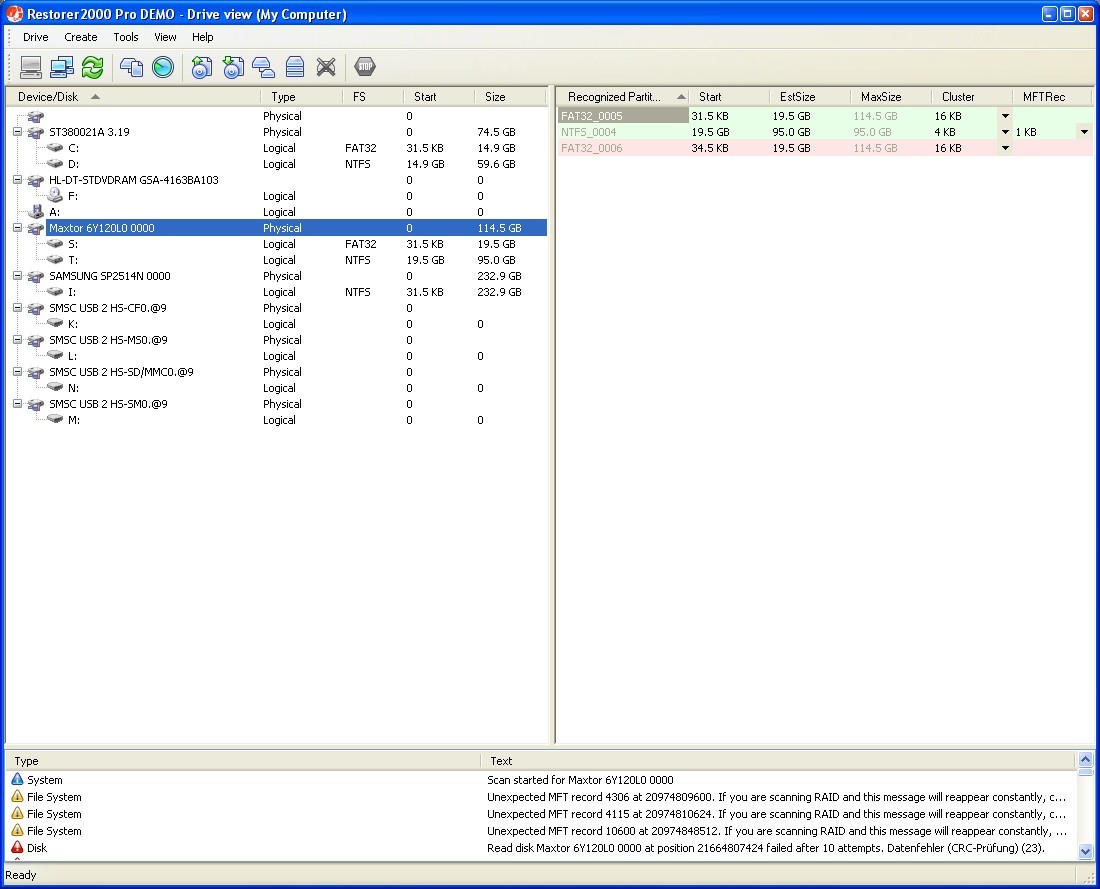Click the 'Read disk Maxtor ... failed' log message

tap(765, 848)
